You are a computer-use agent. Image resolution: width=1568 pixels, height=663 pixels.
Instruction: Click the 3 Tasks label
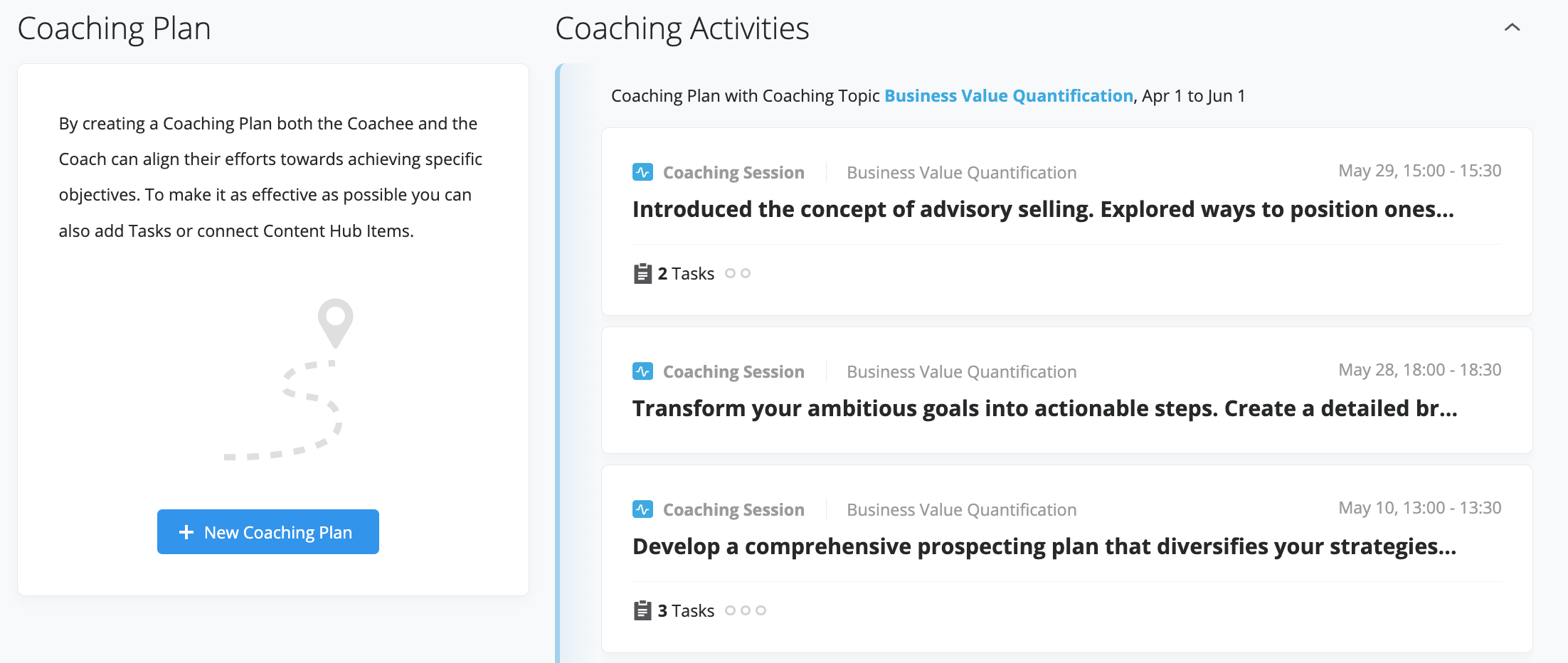tap(686, 610)
